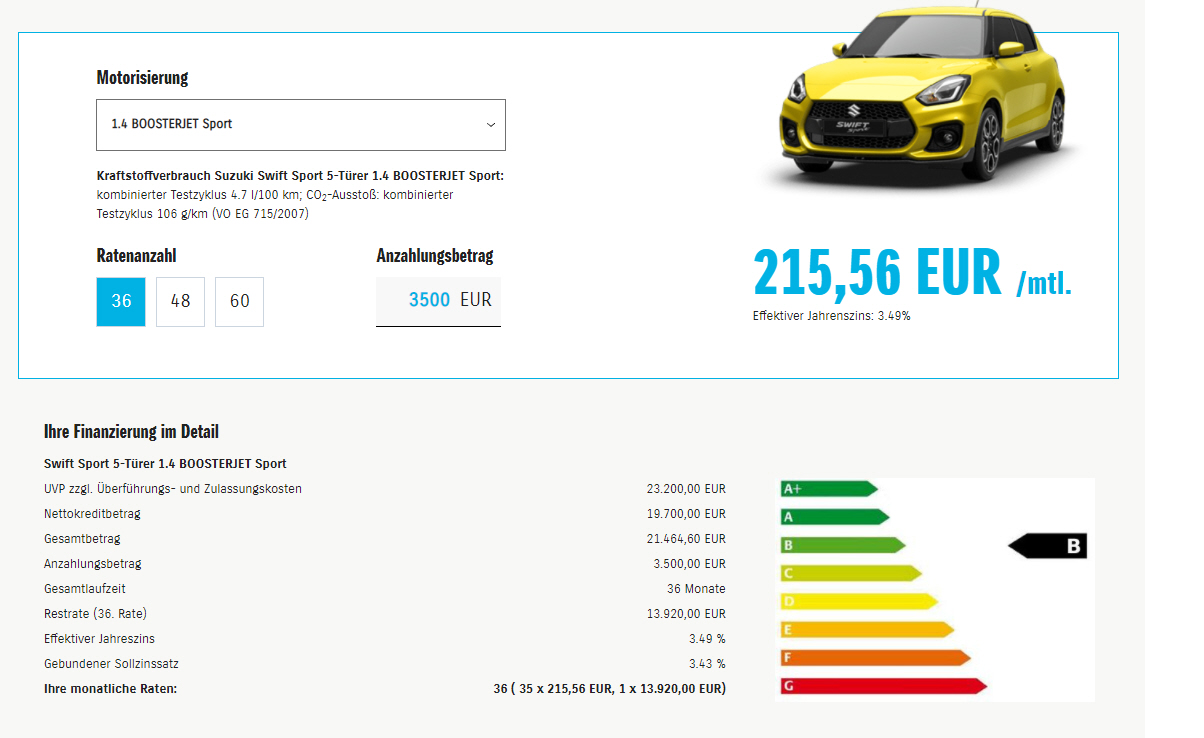Image resolution: width=1204 pixels, height=738 pixels.
Task: Click the A+ green efficiency bar
Action: pyautogui.click(x=829, y=489)
